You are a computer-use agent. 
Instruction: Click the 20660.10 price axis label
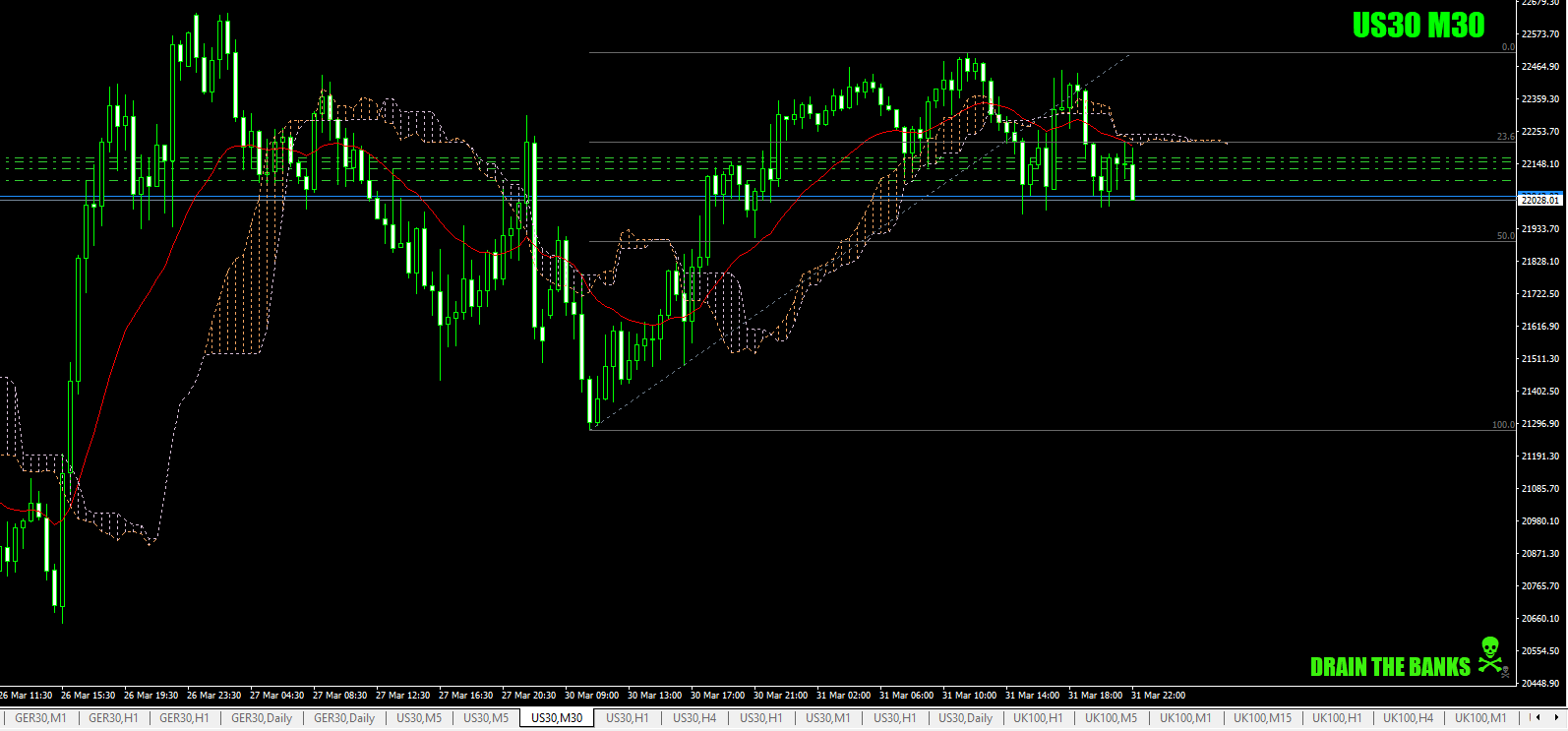(x=1540, y=619)
